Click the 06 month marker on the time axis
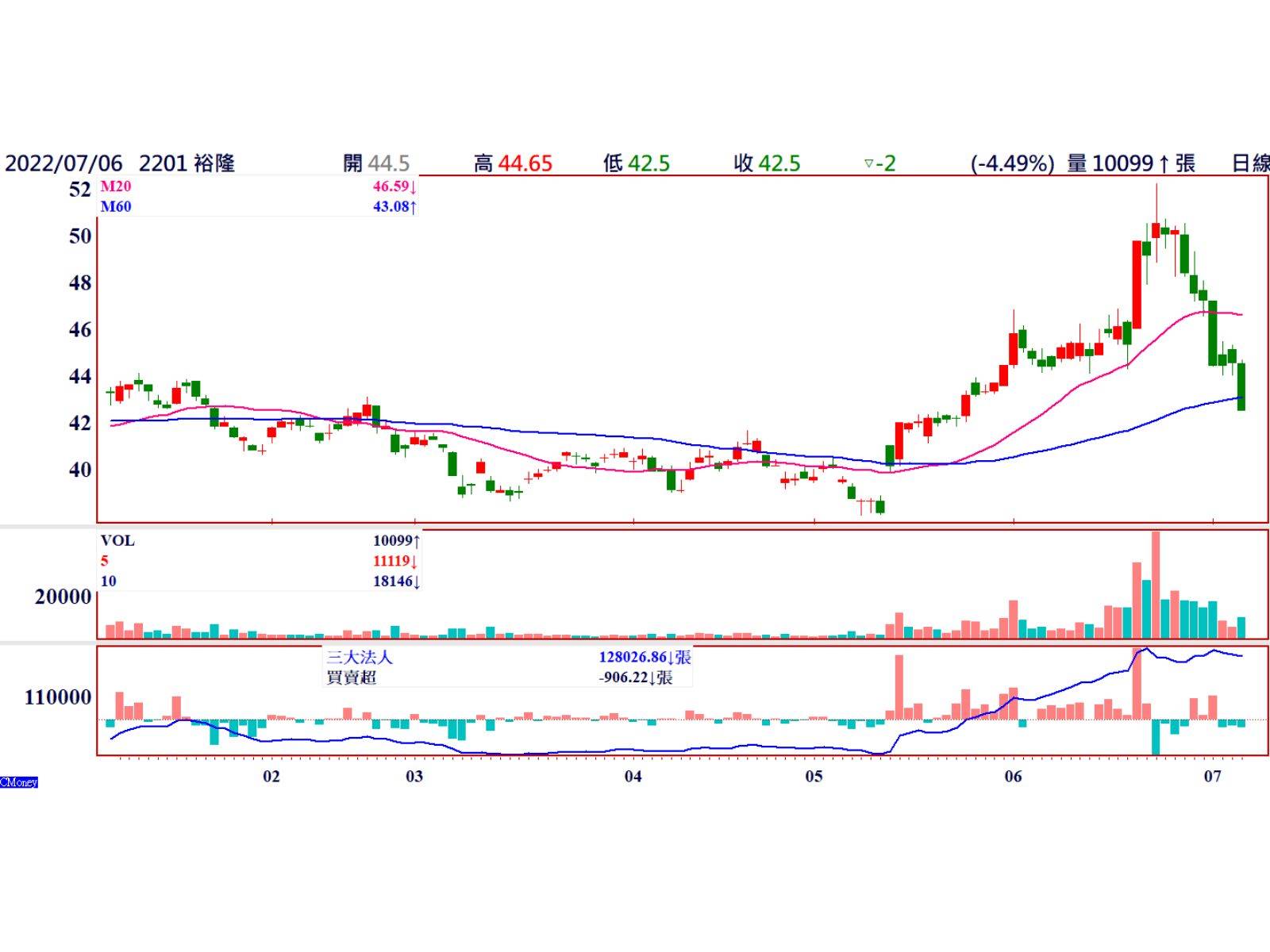 tap(1013, 776)
